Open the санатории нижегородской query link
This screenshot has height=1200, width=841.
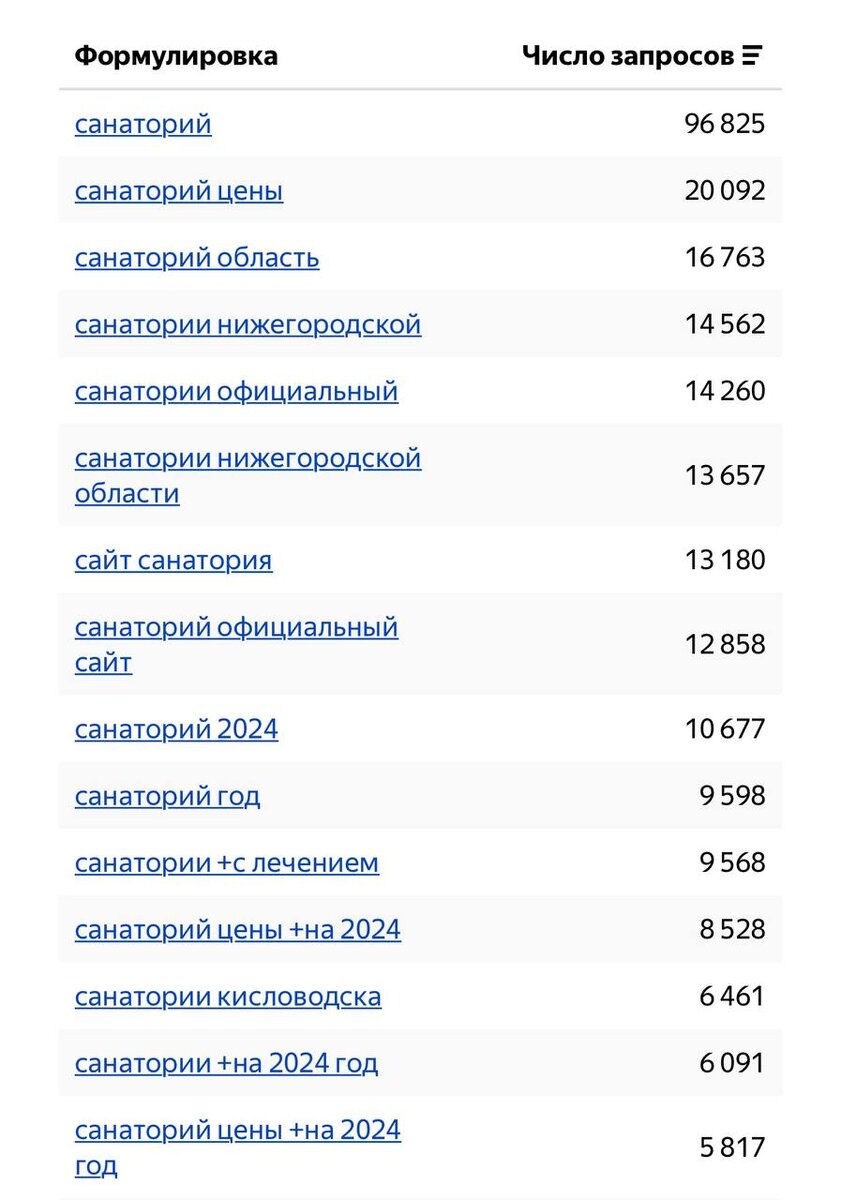click(x=248, y=324)
